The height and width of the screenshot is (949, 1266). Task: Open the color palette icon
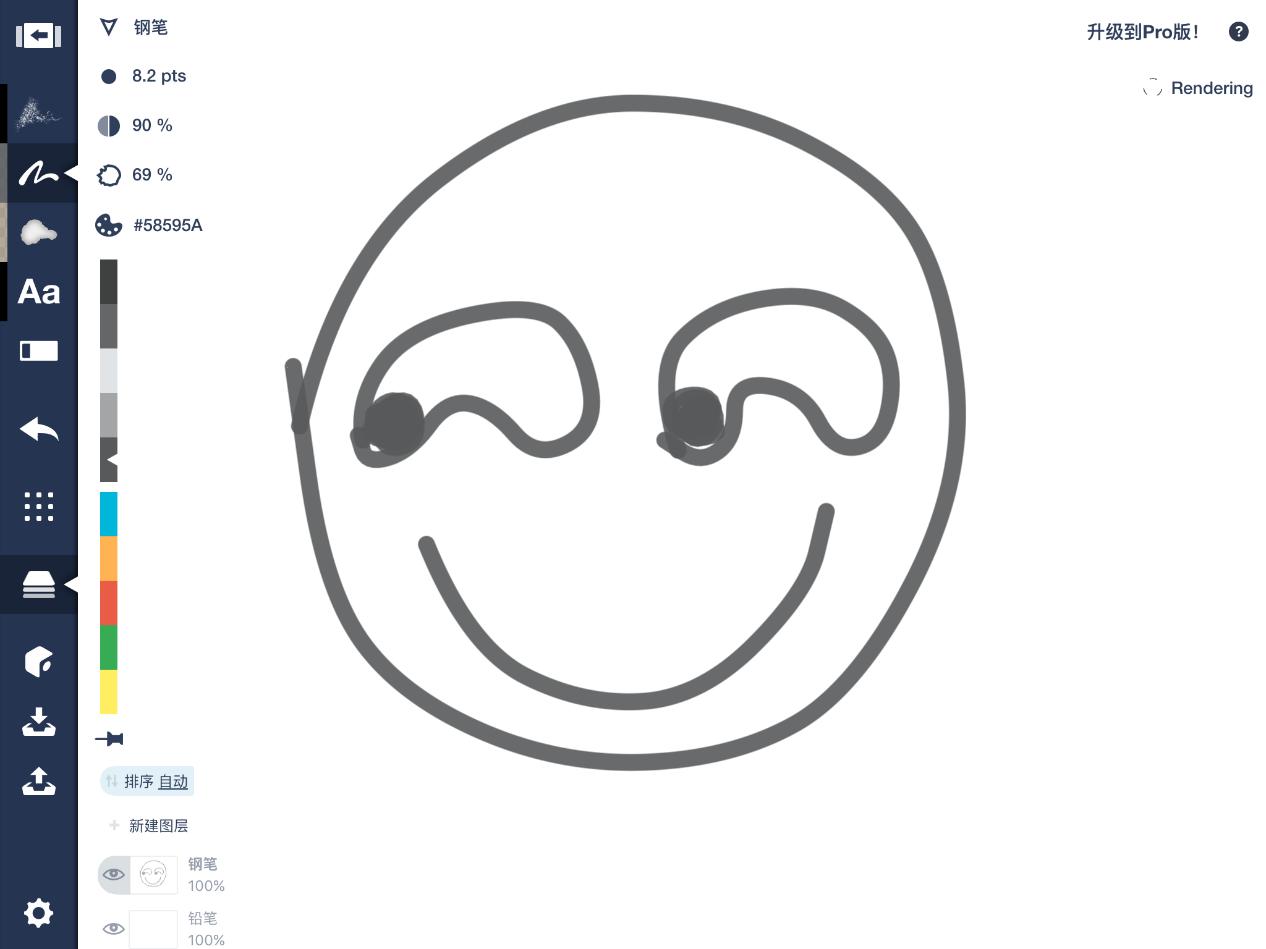coord(109,225)
